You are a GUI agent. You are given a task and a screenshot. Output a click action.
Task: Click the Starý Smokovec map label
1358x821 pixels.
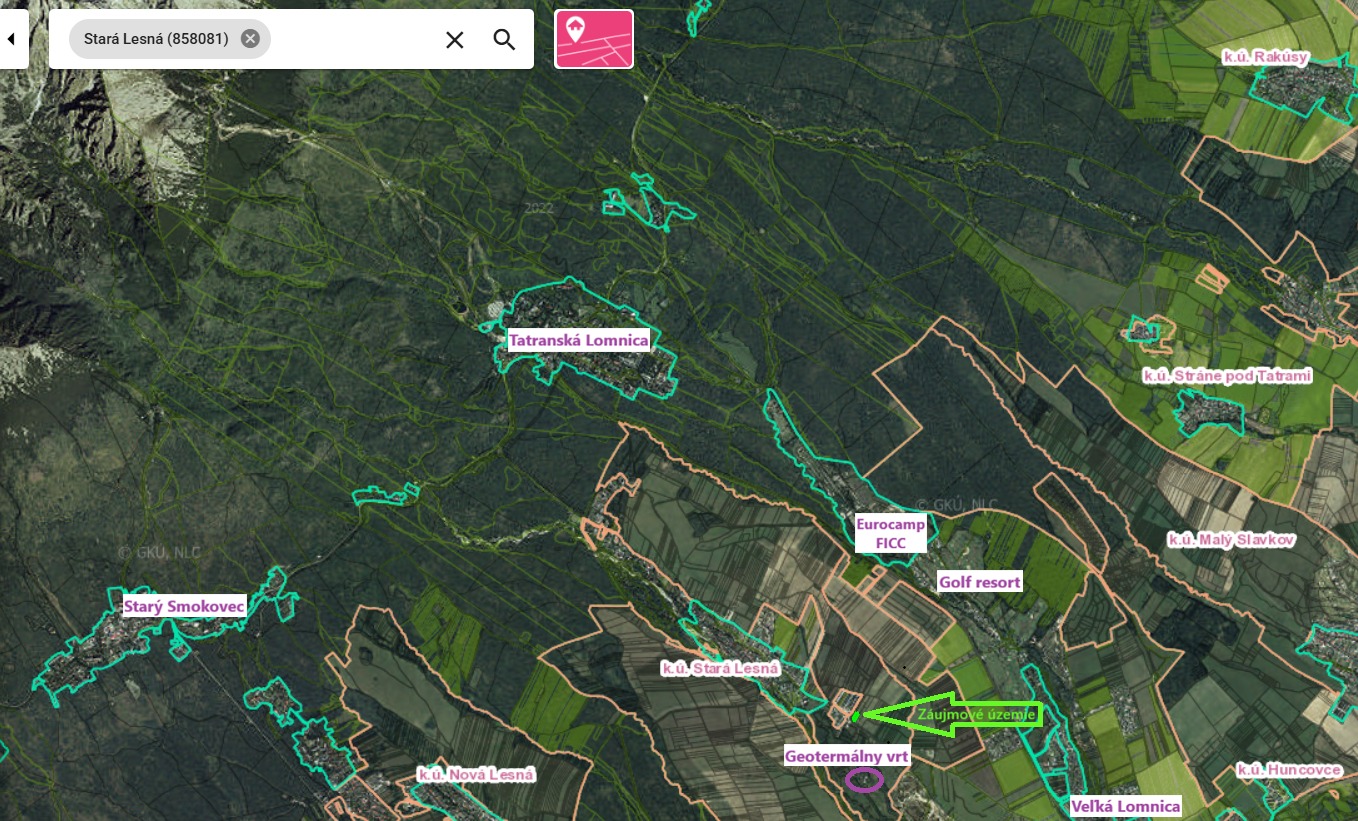(184, 606)
